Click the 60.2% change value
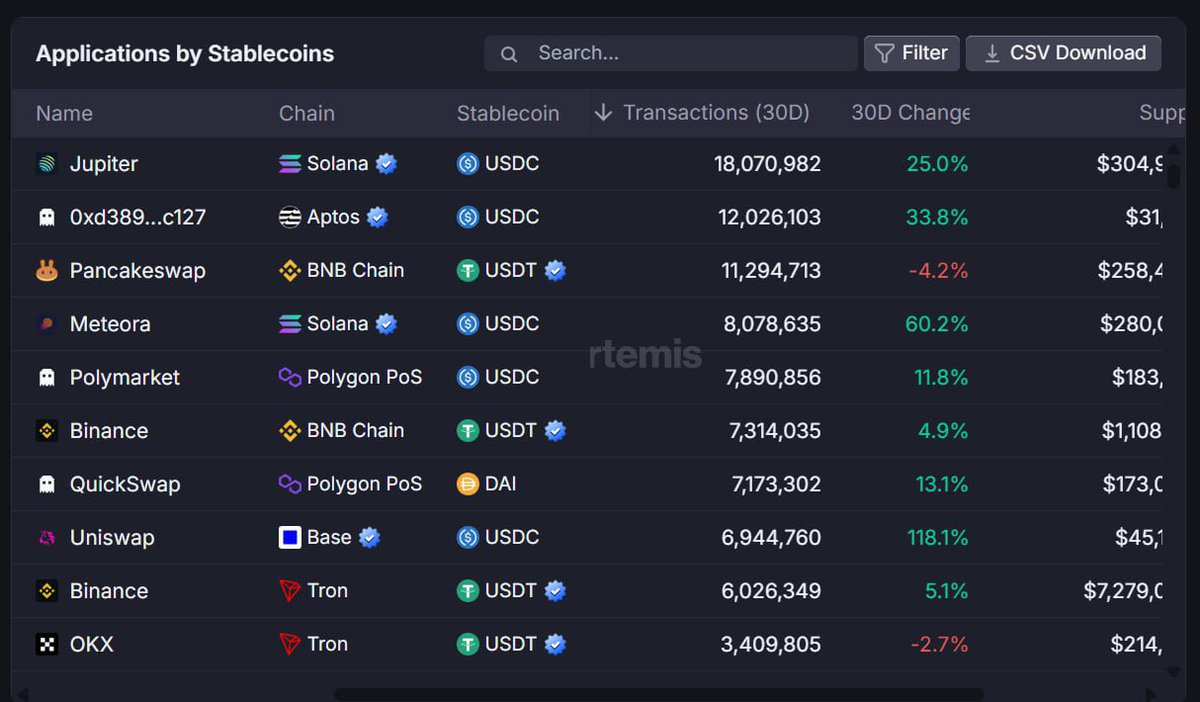 (935, 324)
